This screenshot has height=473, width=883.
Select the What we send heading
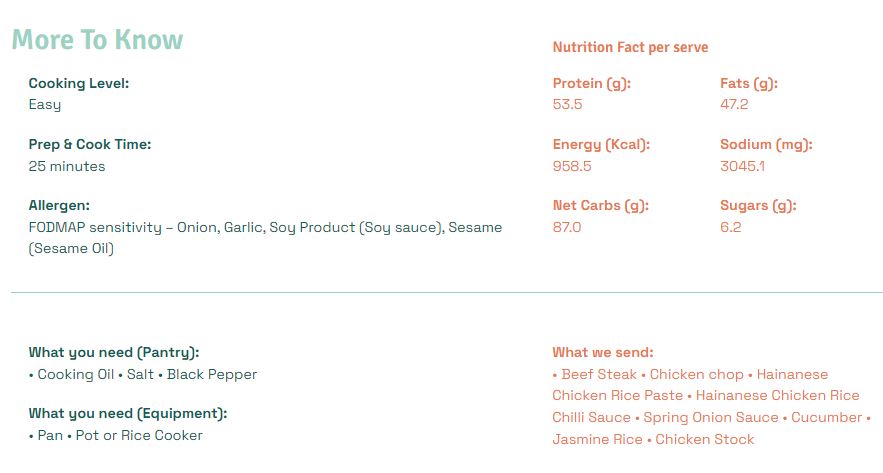pyautogui.click(x=603, y=352)
